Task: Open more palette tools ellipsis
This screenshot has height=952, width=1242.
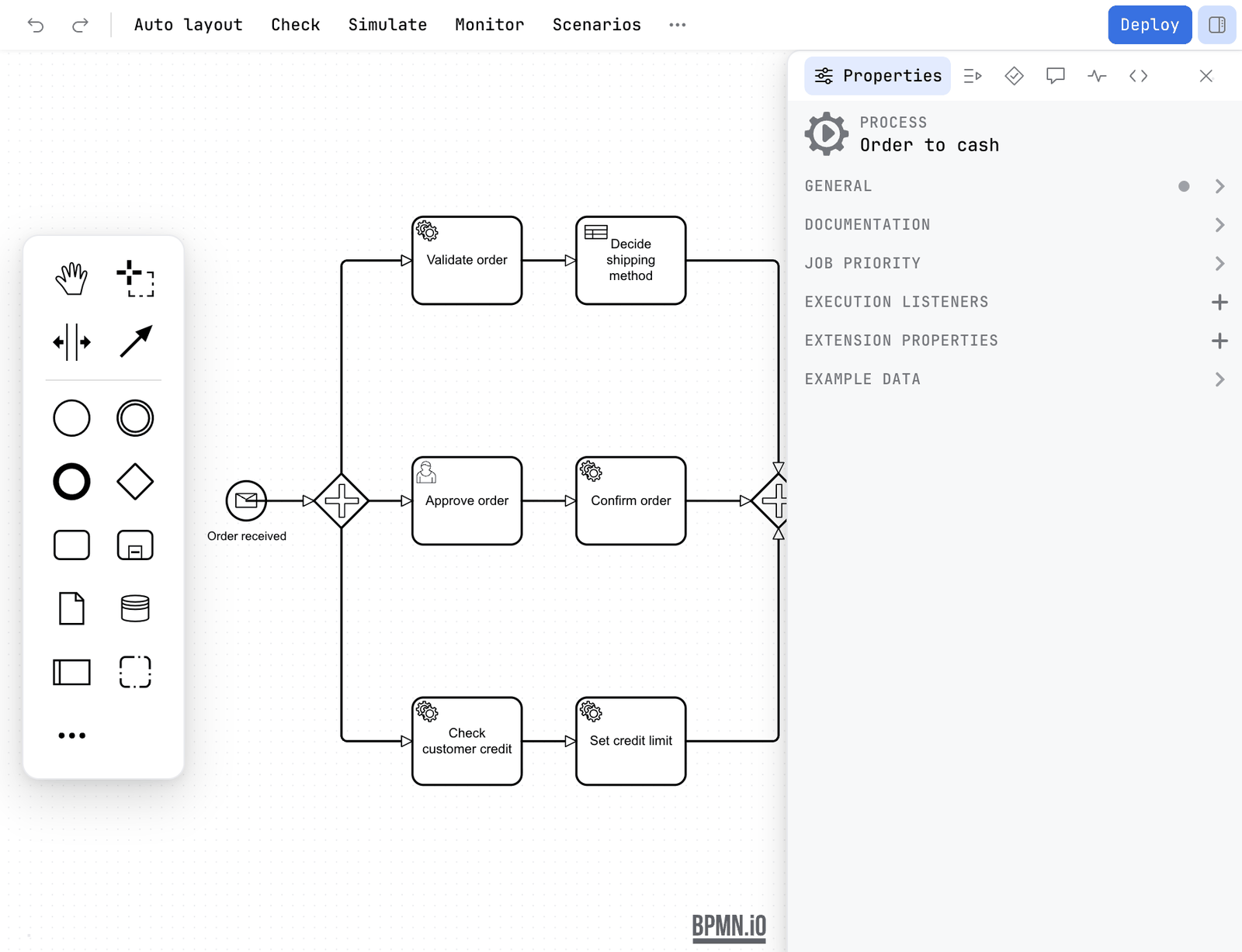Action: 71,736
